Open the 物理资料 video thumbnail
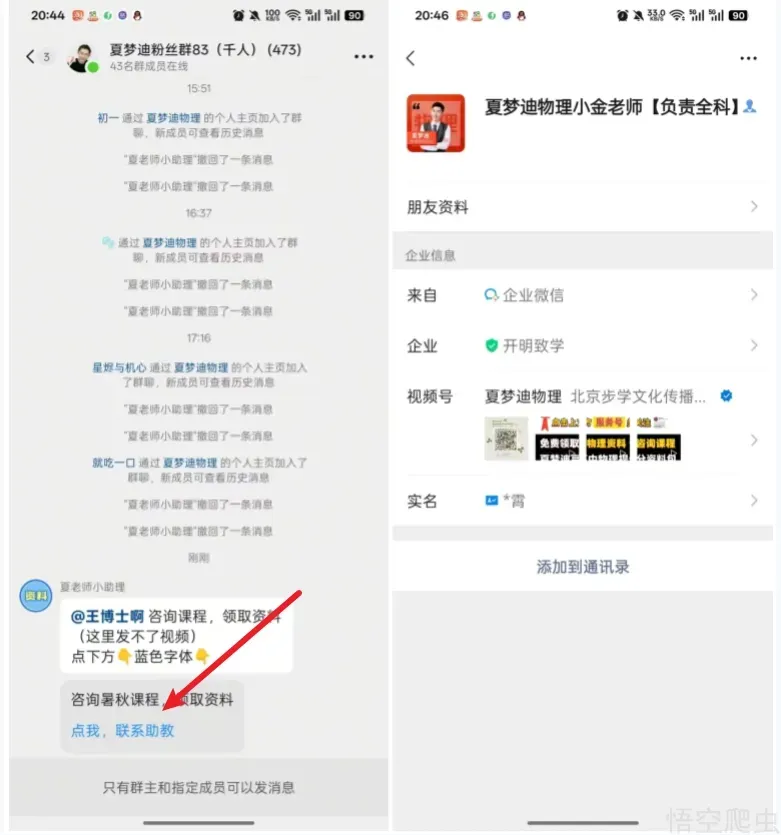The height and width of the screenshot is (835, 781). coord(607,439)
